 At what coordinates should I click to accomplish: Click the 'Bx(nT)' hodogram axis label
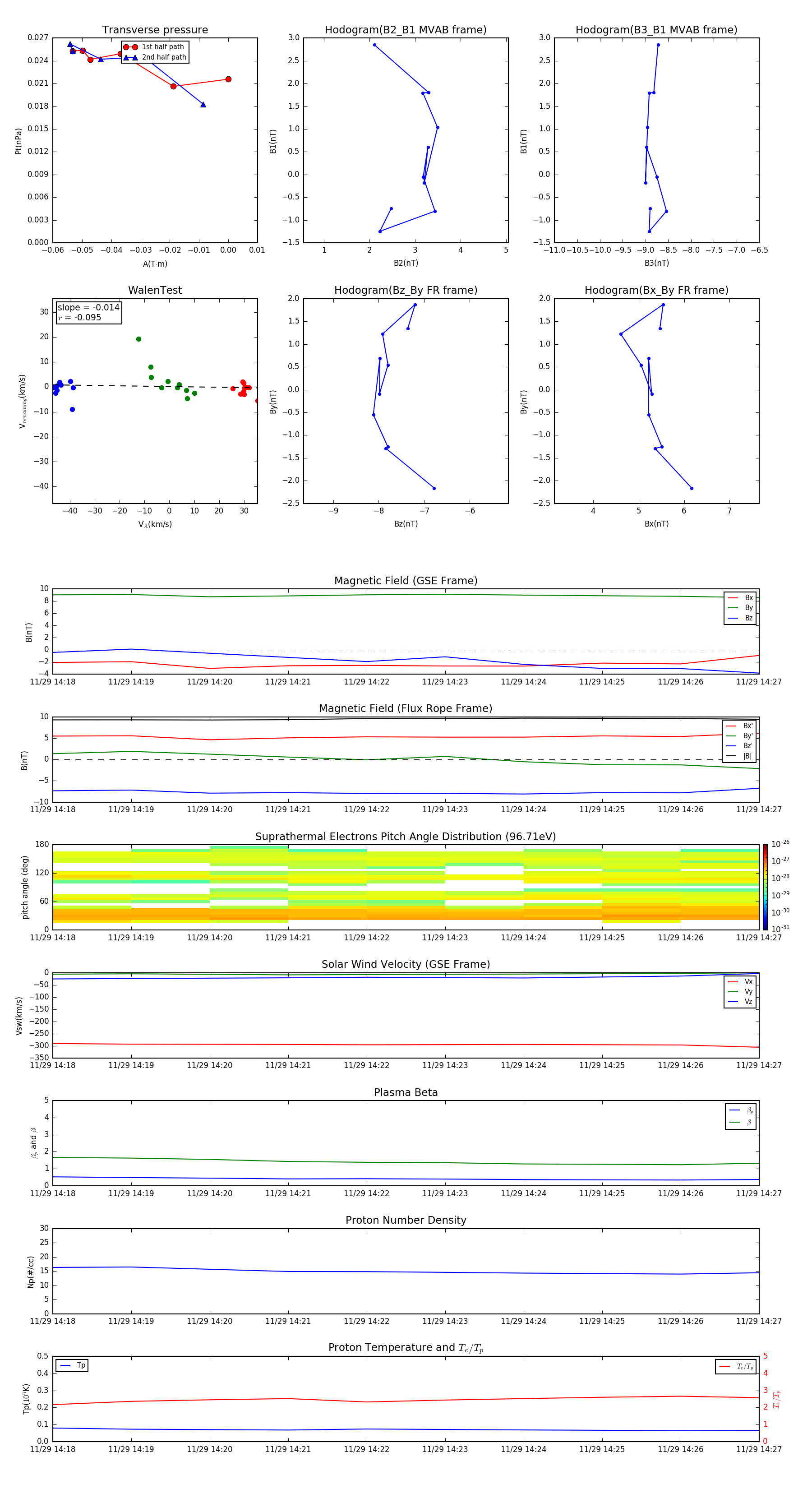coord(656,524)
